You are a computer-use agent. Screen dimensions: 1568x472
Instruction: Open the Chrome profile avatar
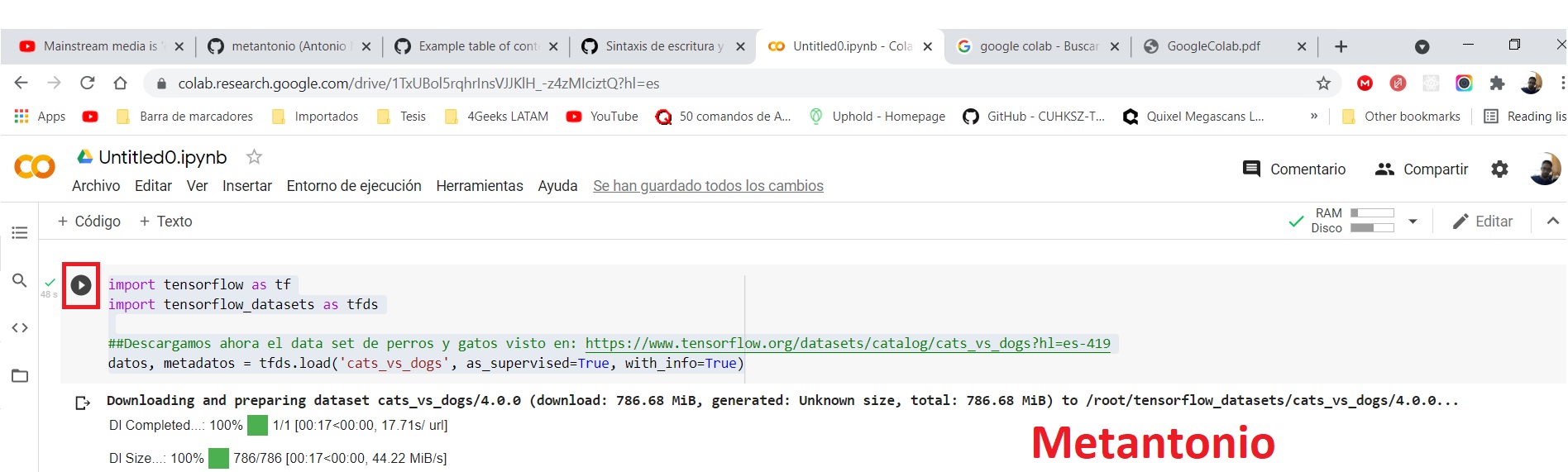(x=1531, y=83)
